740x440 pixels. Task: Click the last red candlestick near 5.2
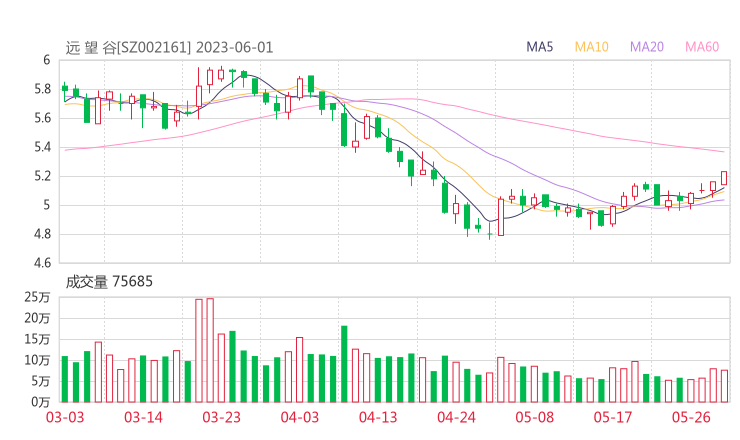tap(724, 178)
